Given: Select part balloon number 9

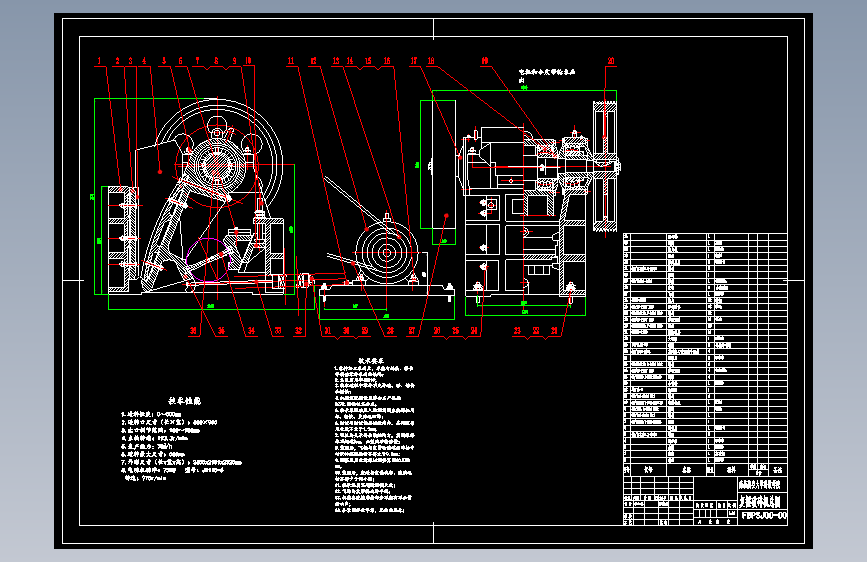Looking at the screenshot, I should [x=234, y=61].
